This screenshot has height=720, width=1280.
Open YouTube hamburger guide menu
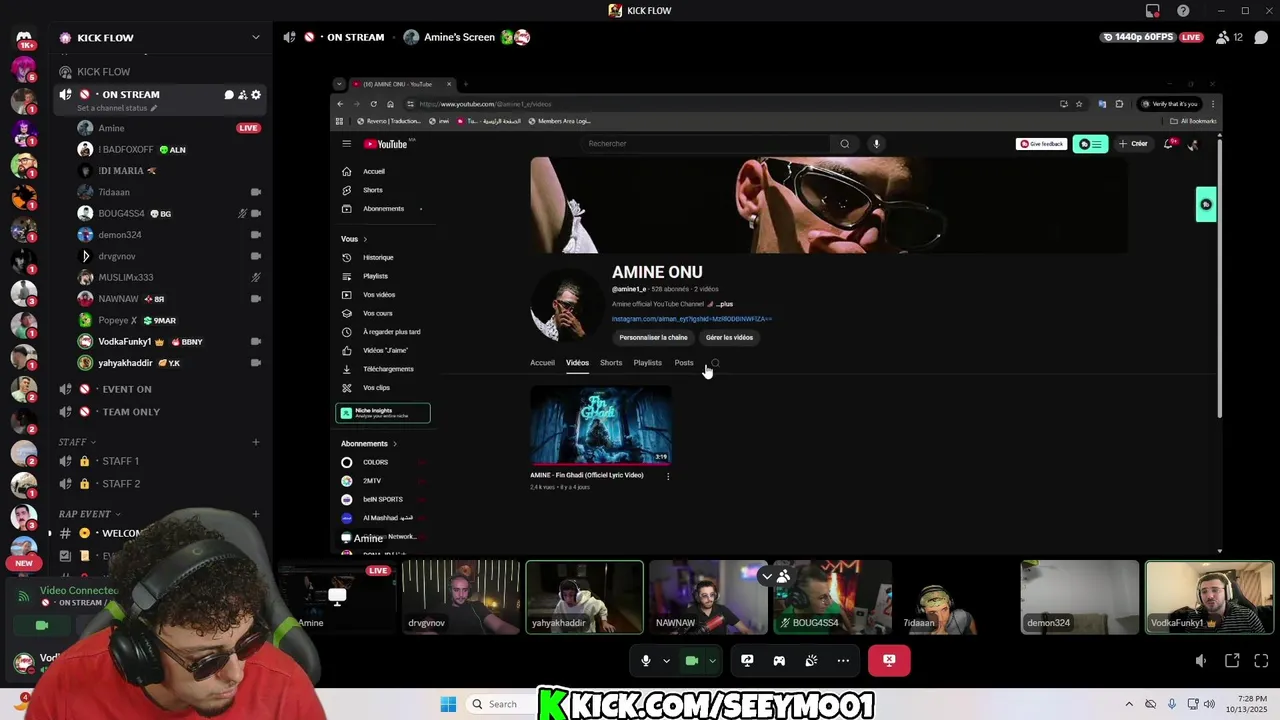click(346, 144)
